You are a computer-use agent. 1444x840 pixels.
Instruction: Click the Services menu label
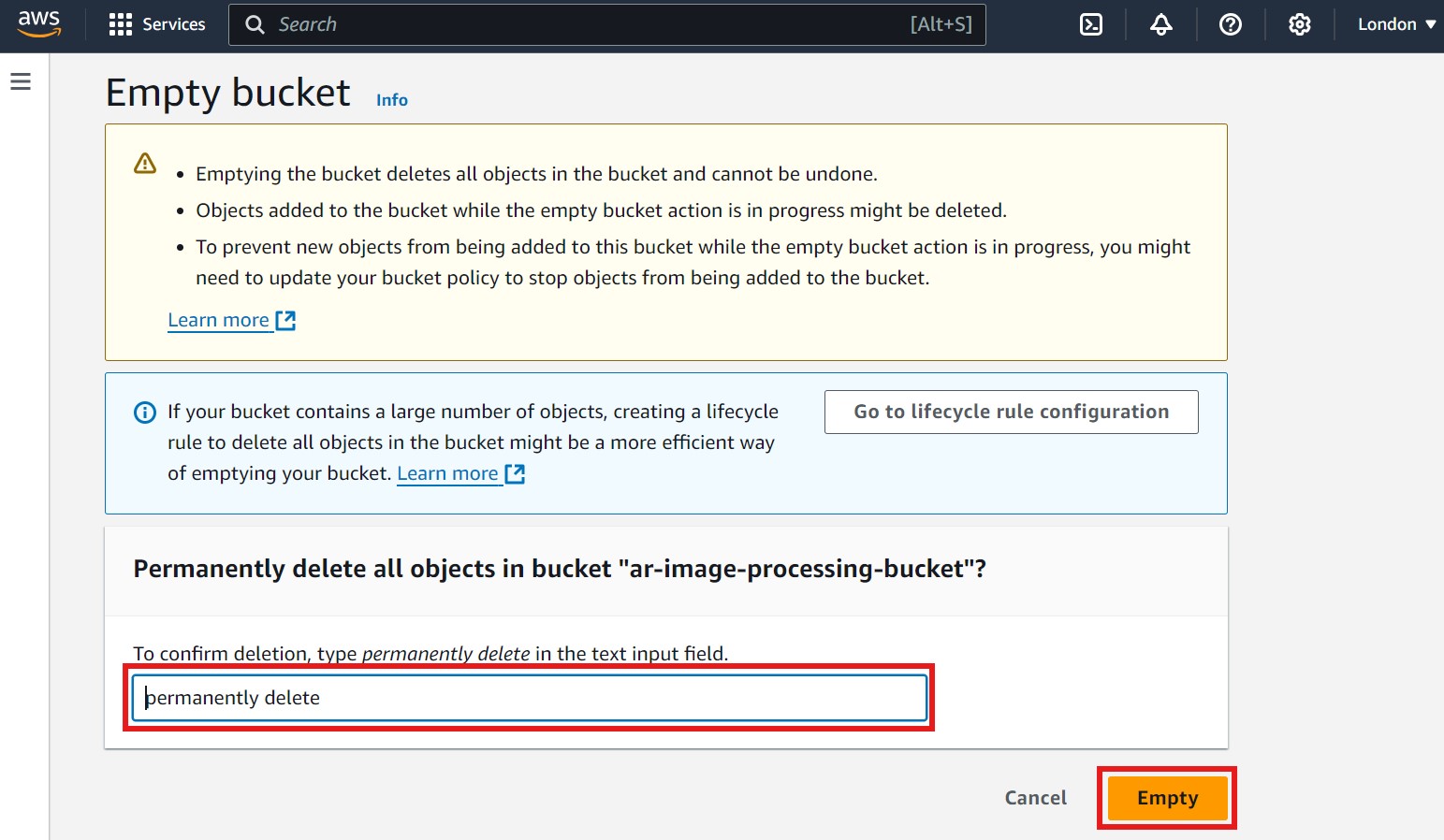click(x=174, y=25)
